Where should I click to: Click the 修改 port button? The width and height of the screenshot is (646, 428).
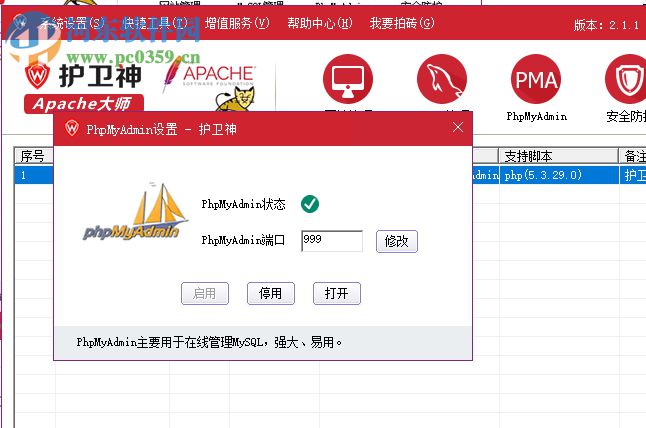(x=397, y=241)
